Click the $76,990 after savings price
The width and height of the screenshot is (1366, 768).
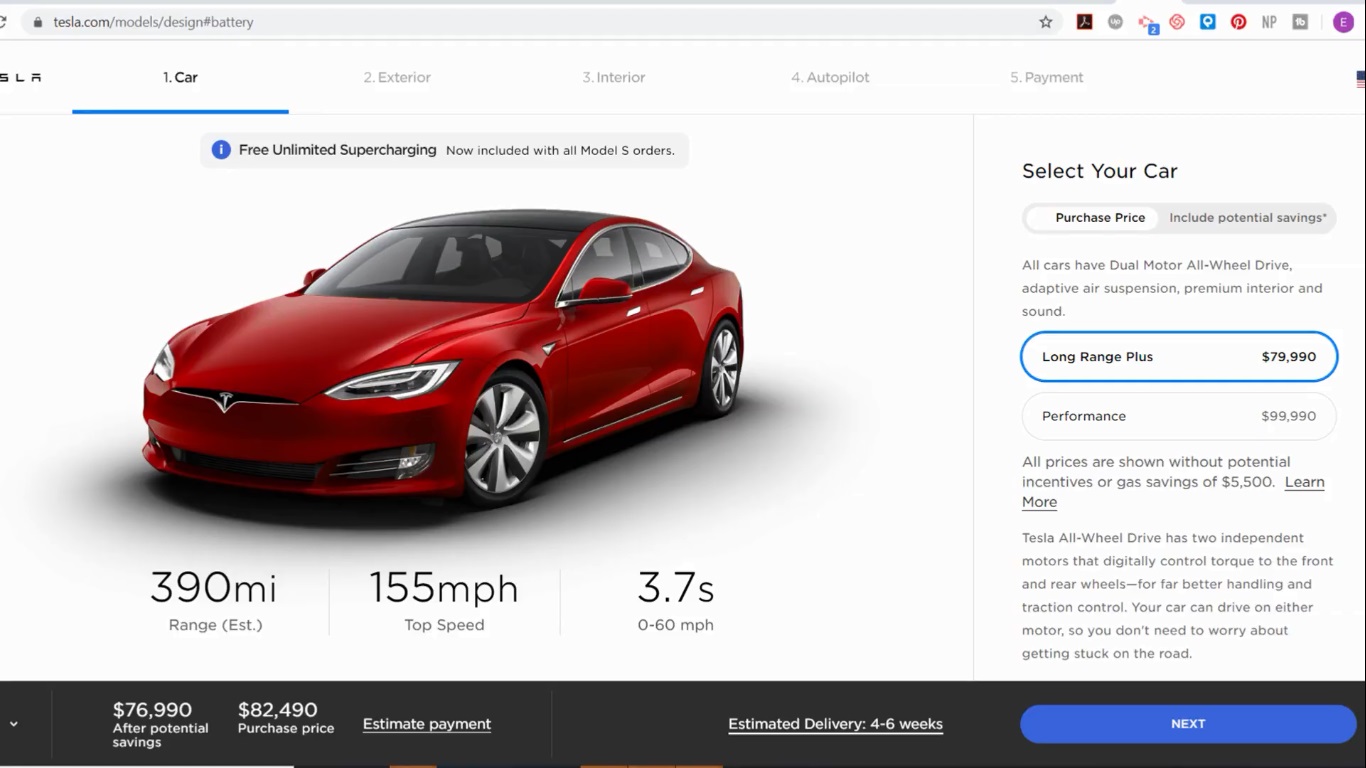(152, 710)
